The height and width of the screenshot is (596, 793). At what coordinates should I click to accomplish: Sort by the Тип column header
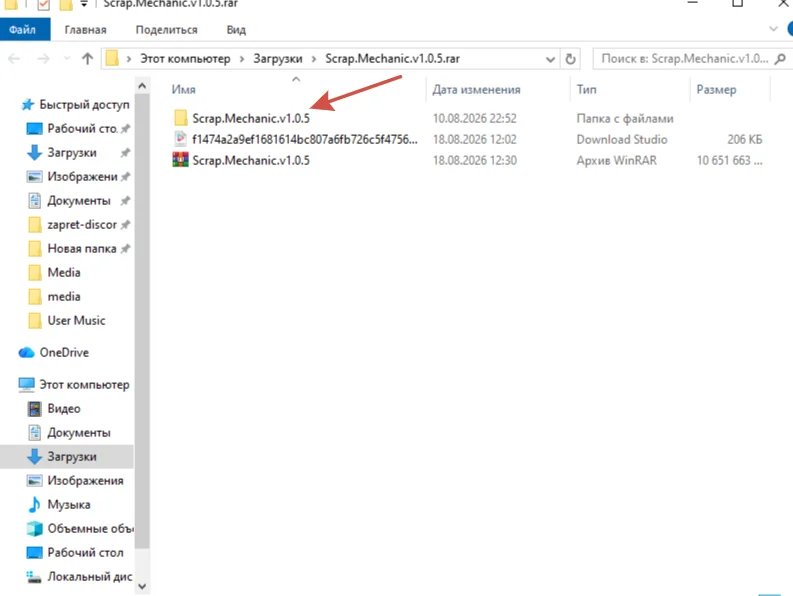point(586,90)
